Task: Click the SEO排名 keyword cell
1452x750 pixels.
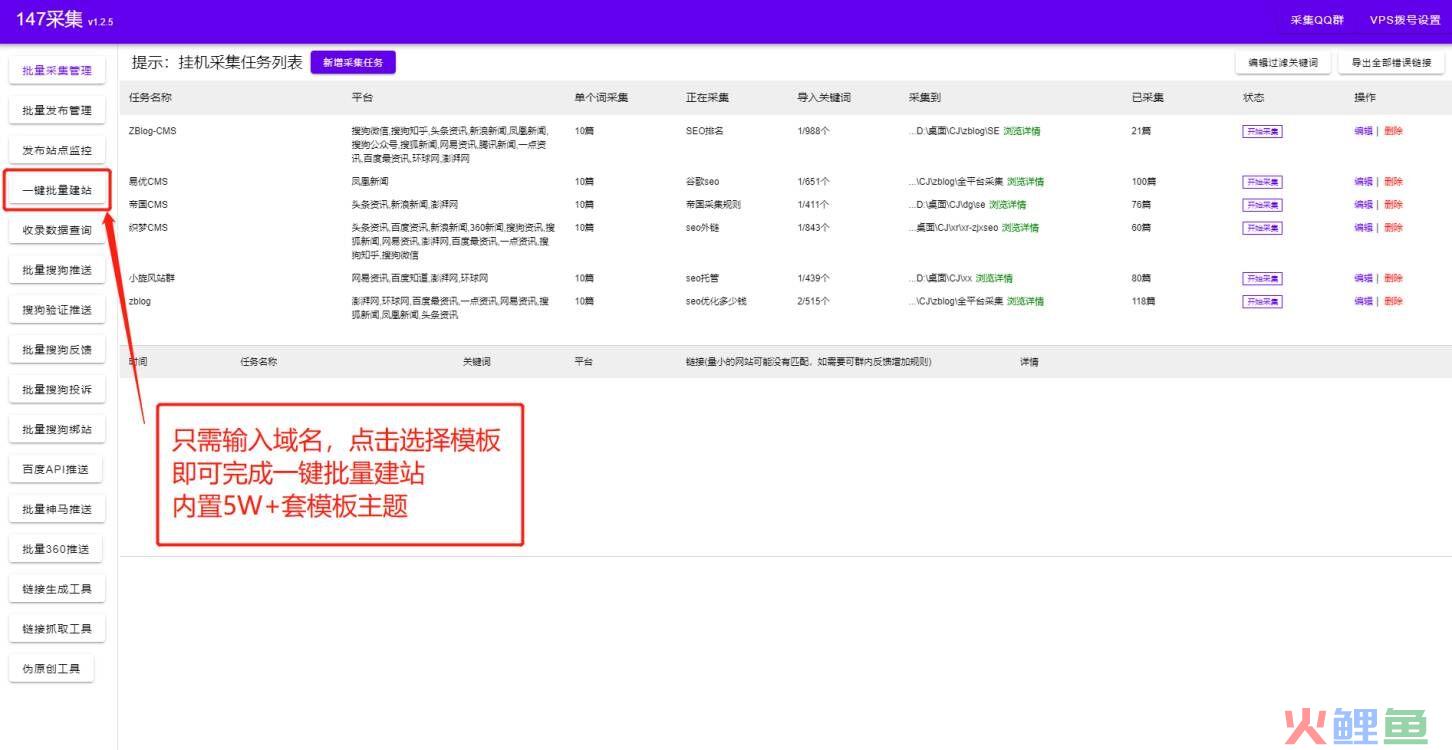Action: 704,131
